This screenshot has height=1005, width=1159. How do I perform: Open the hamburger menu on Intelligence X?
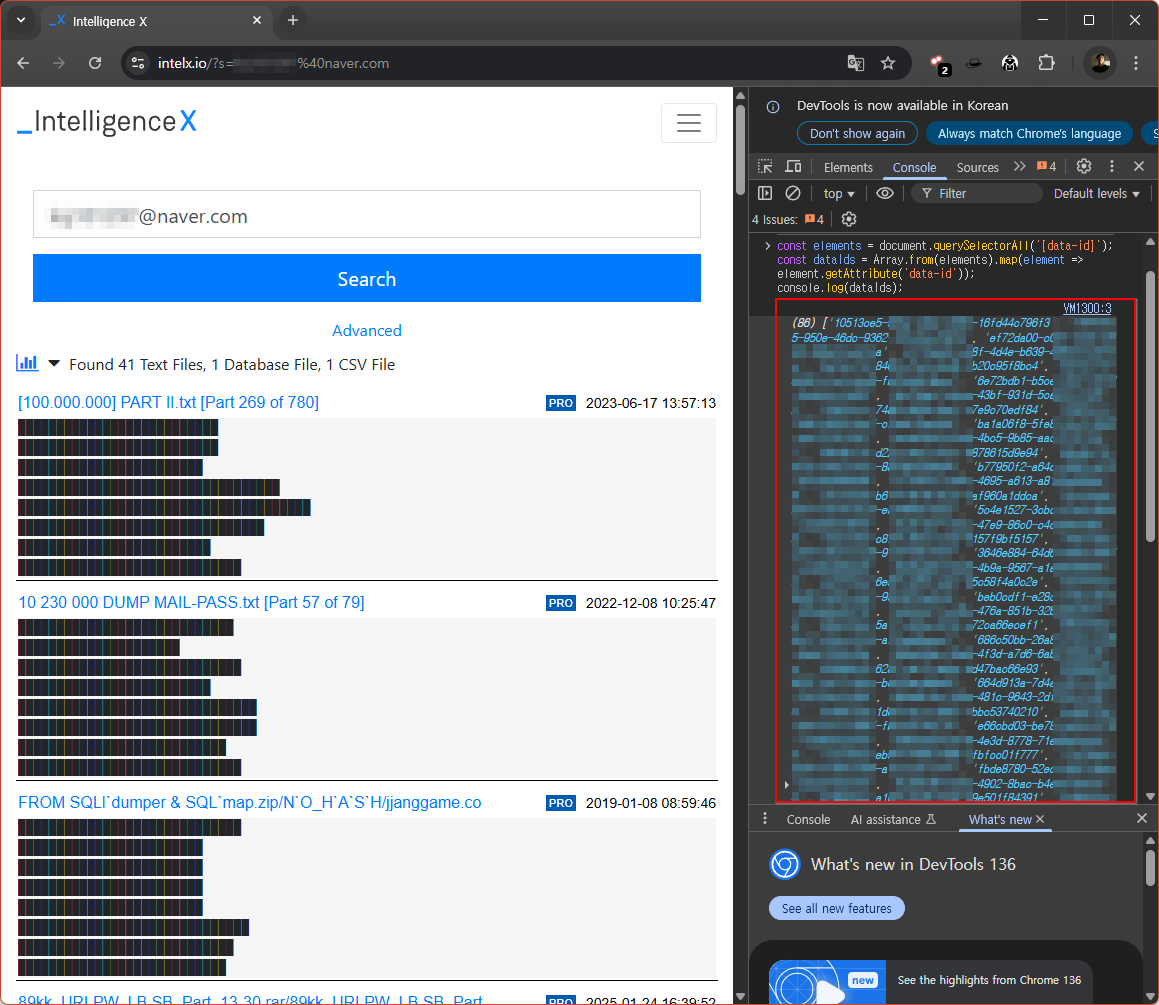[x=688, y=123]
